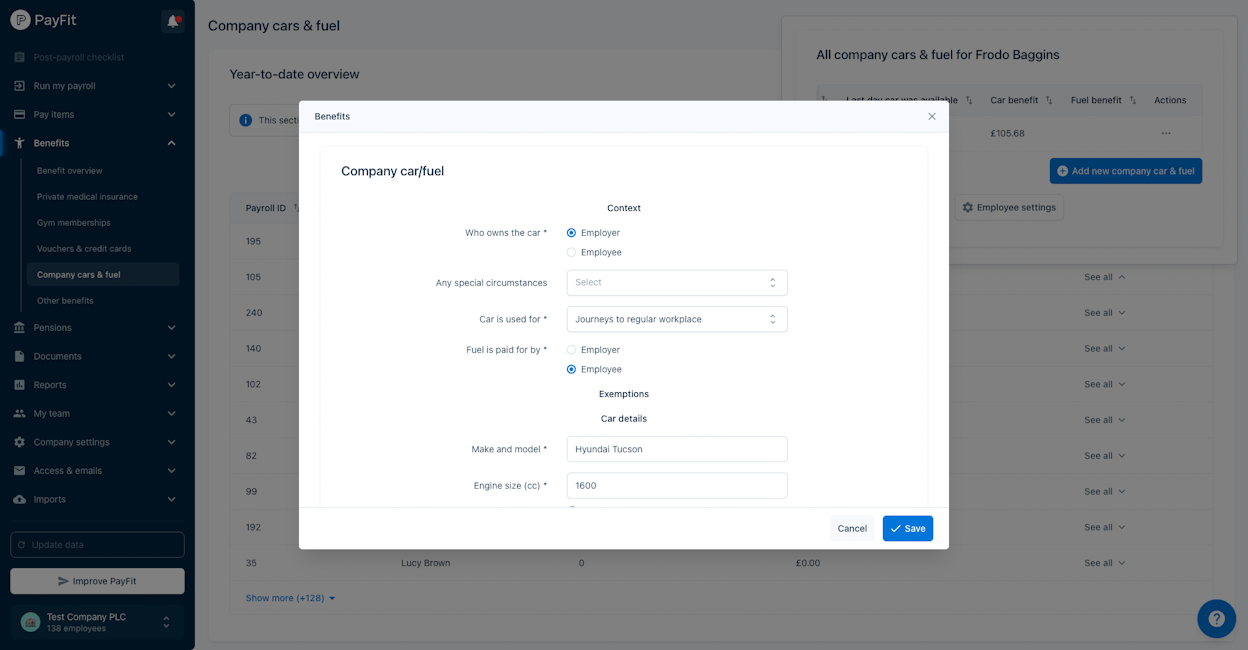
Task: Click the Update data search field
Action: (97, 545)
